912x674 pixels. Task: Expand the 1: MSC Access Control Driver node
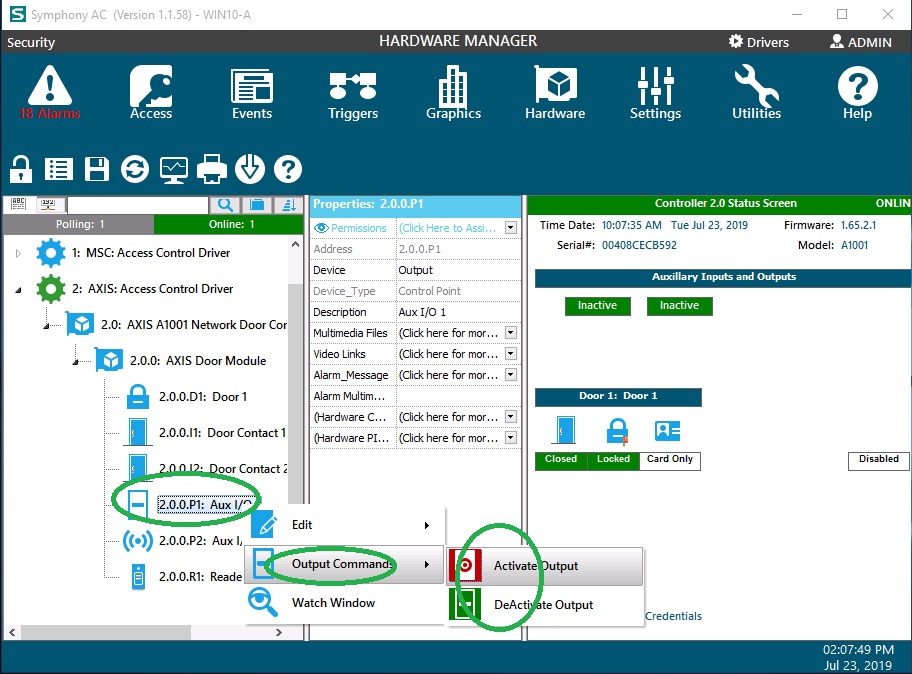coord(19,253)
